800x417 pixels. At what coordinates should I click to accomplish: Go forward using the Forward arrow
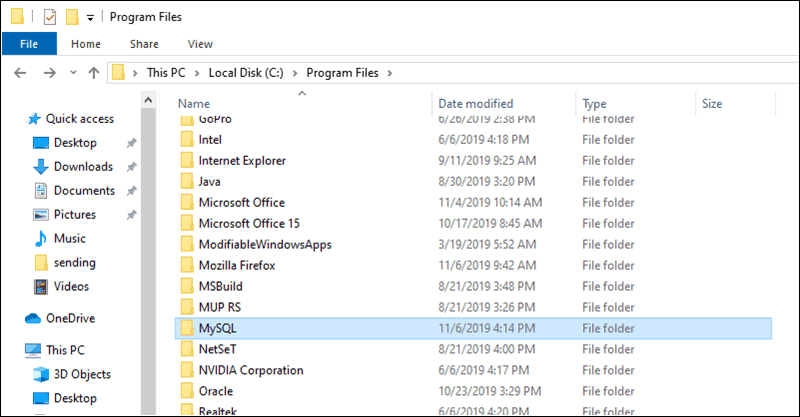49,73
